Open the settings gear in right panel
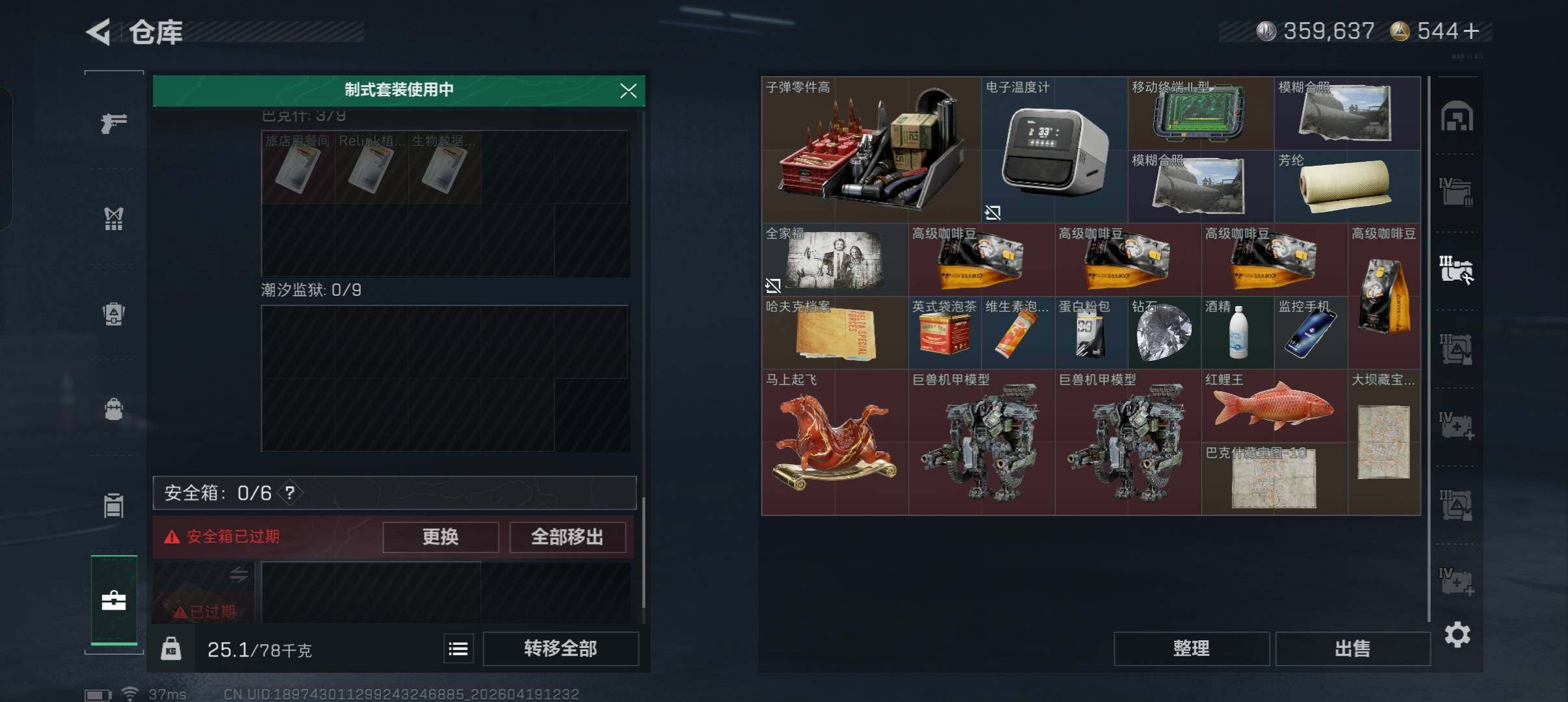Viewport: 1568px width, 702px height. click(x=1457, y=634)
